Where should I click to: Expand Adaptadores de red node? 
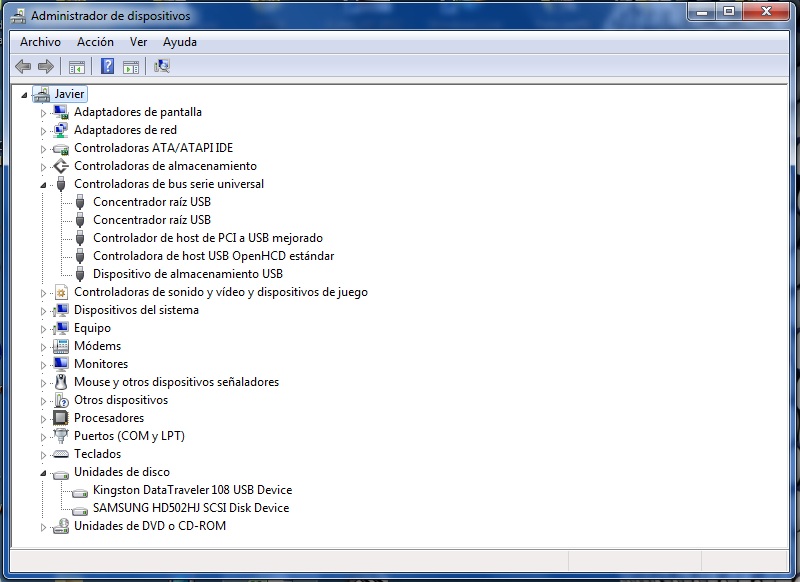(x=43, y=131)
